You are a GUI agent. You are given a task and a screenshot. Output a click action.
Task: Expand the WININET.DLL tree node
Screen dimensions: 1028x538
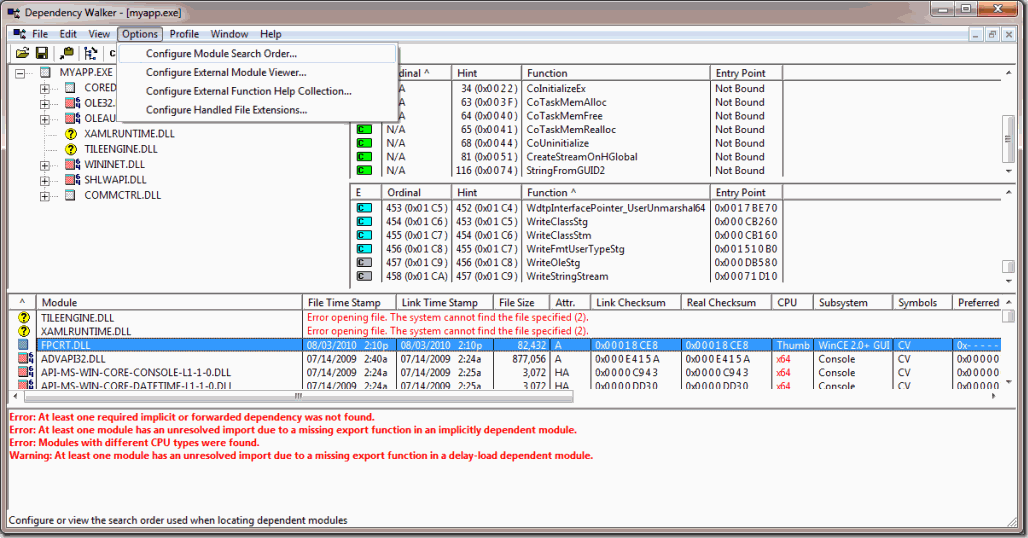[x=45, y=165]
